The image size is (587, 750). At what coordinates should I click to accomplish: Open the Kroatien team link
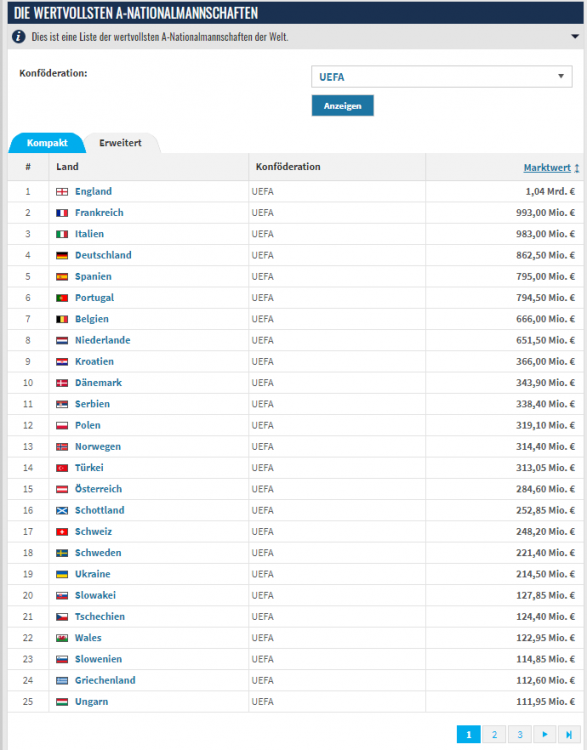[94, 361]
